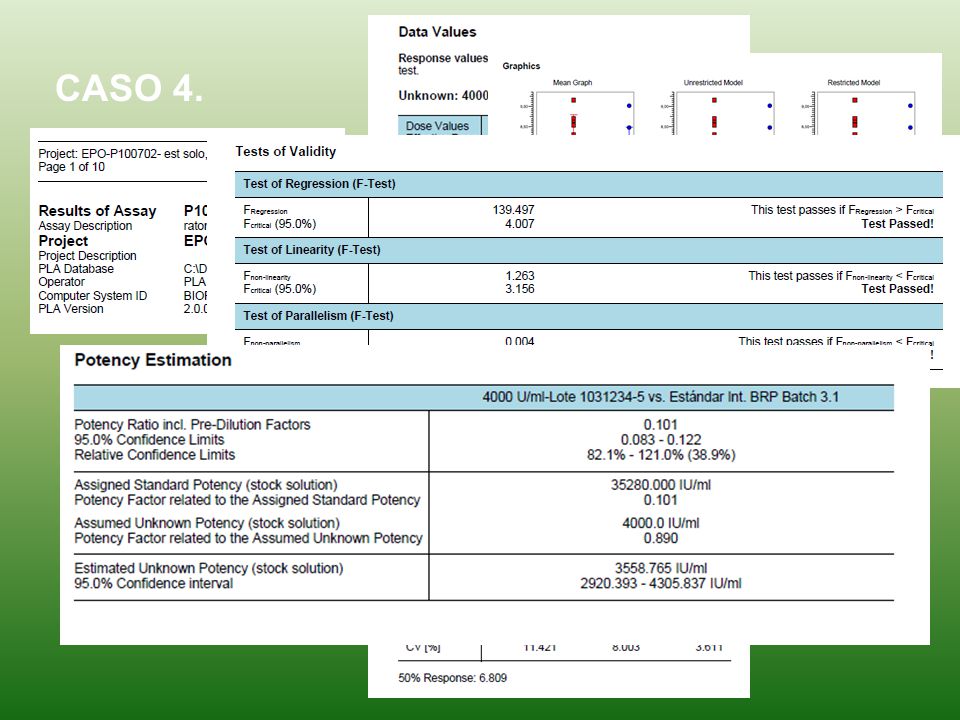
Task: Select the potency factor value 0.890
Action: tap(661, 539)
